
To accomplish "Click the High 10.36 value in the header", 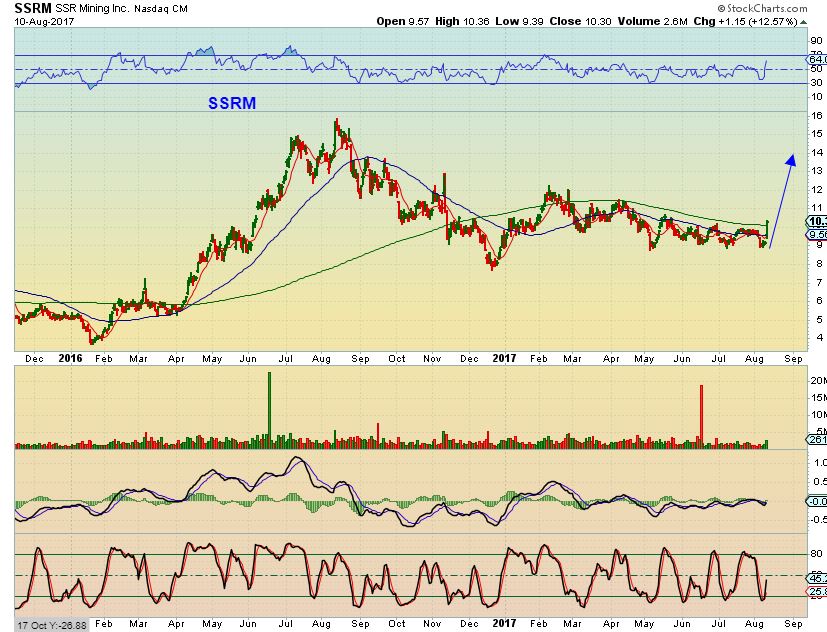I will click(462, 22).
